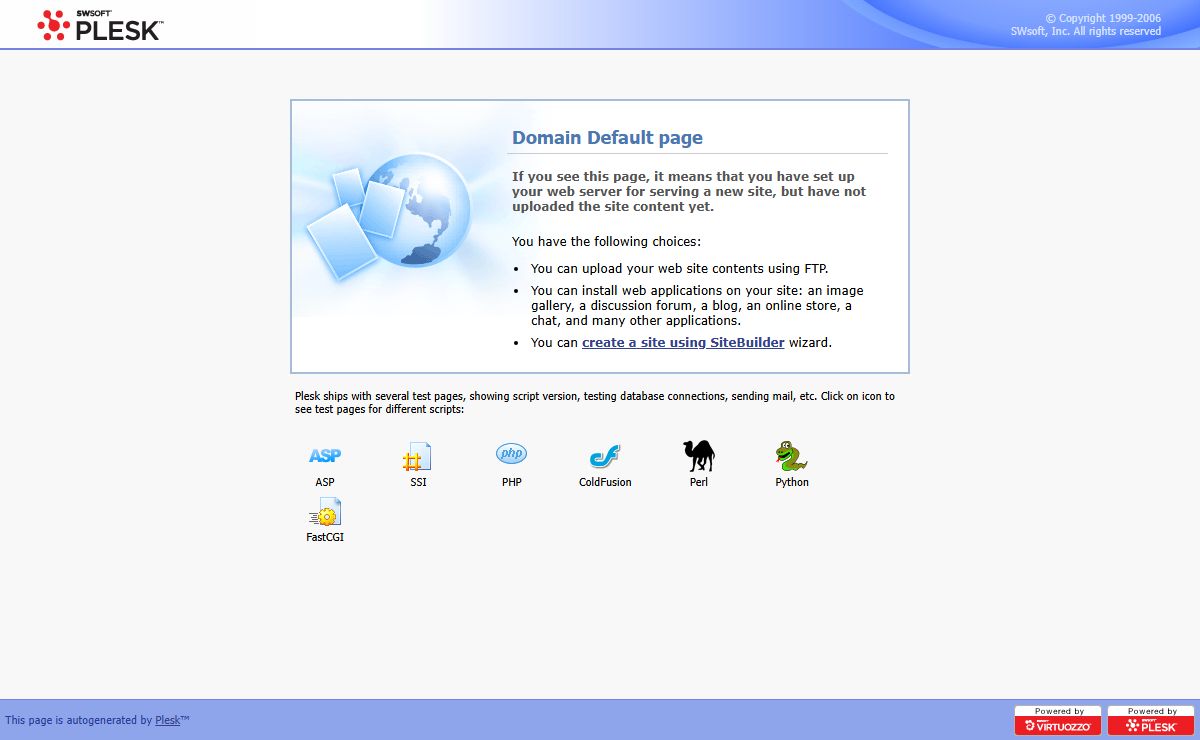Image resolution: width=1200 pixels, height=740 pixels.
Task: Open the Python snake icon
Action: 791,457
